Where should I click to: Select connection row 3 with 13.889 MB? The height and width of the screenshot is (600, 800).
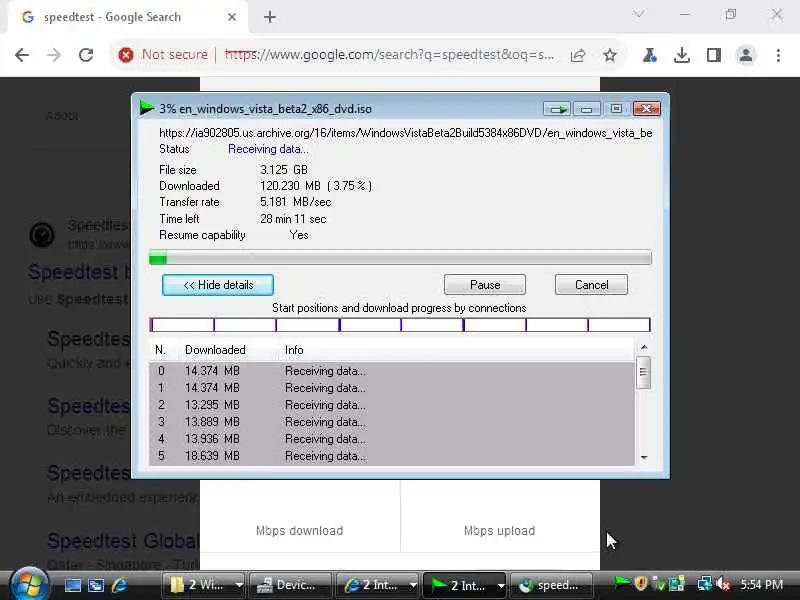pos(392,422)
